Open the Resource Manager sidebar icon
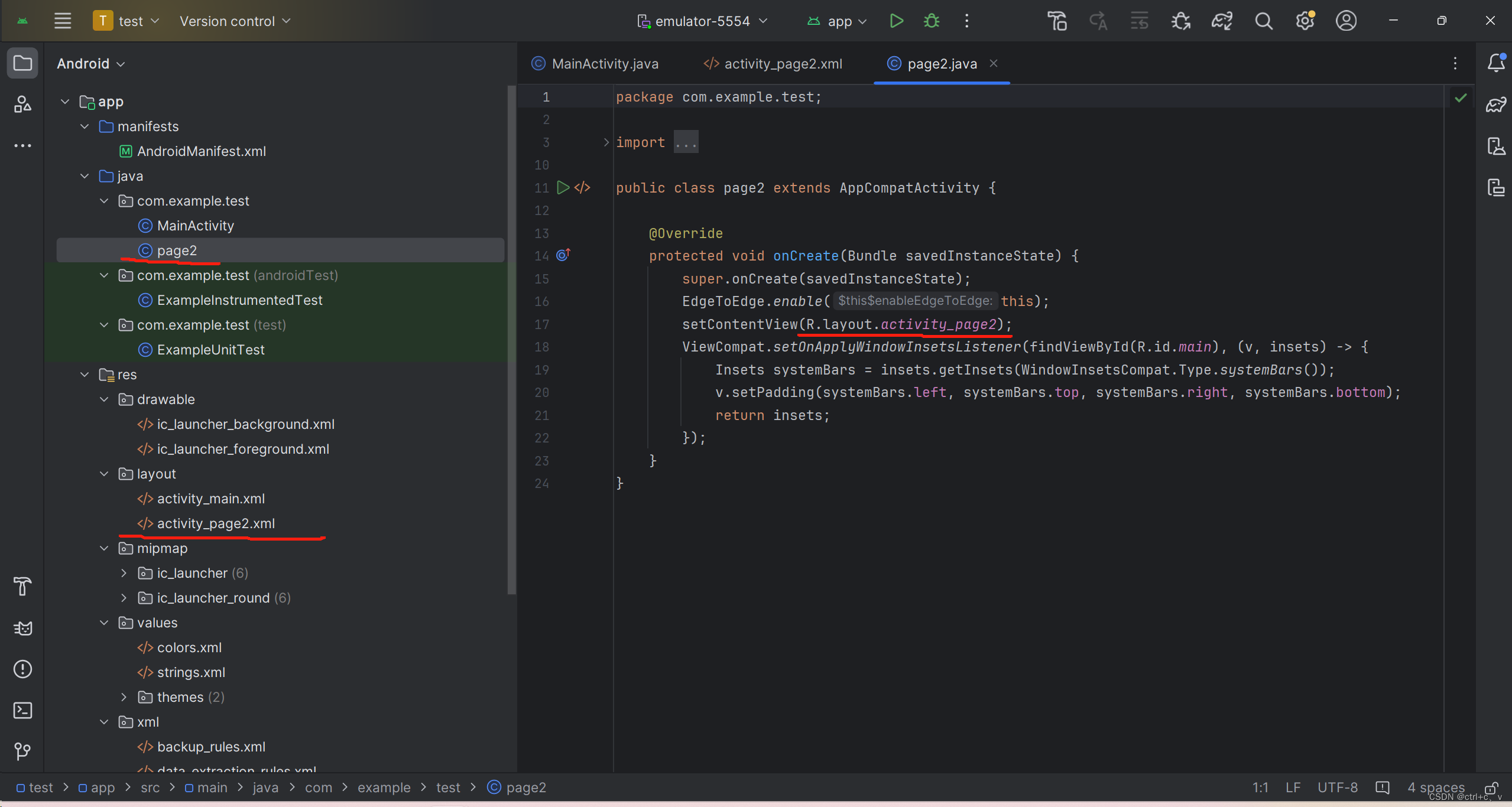 point(22,104)
